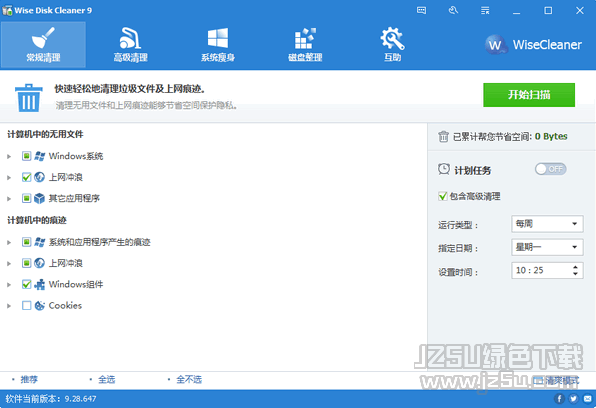Open the Facebook icon in status bar

point(559,398)
